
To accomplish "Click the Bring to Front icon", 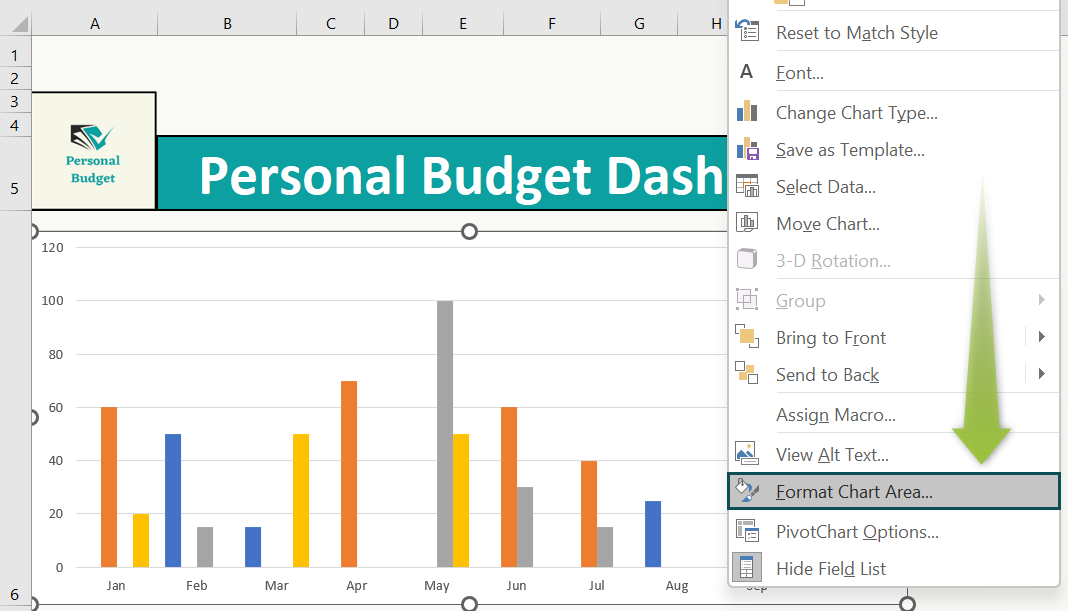I will point(747,336).
